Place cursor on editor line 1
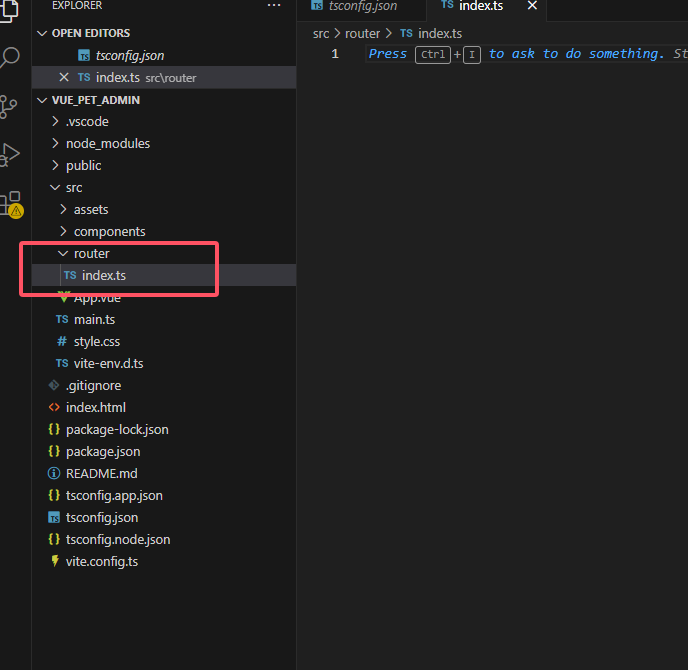 [x=527, y=54]
